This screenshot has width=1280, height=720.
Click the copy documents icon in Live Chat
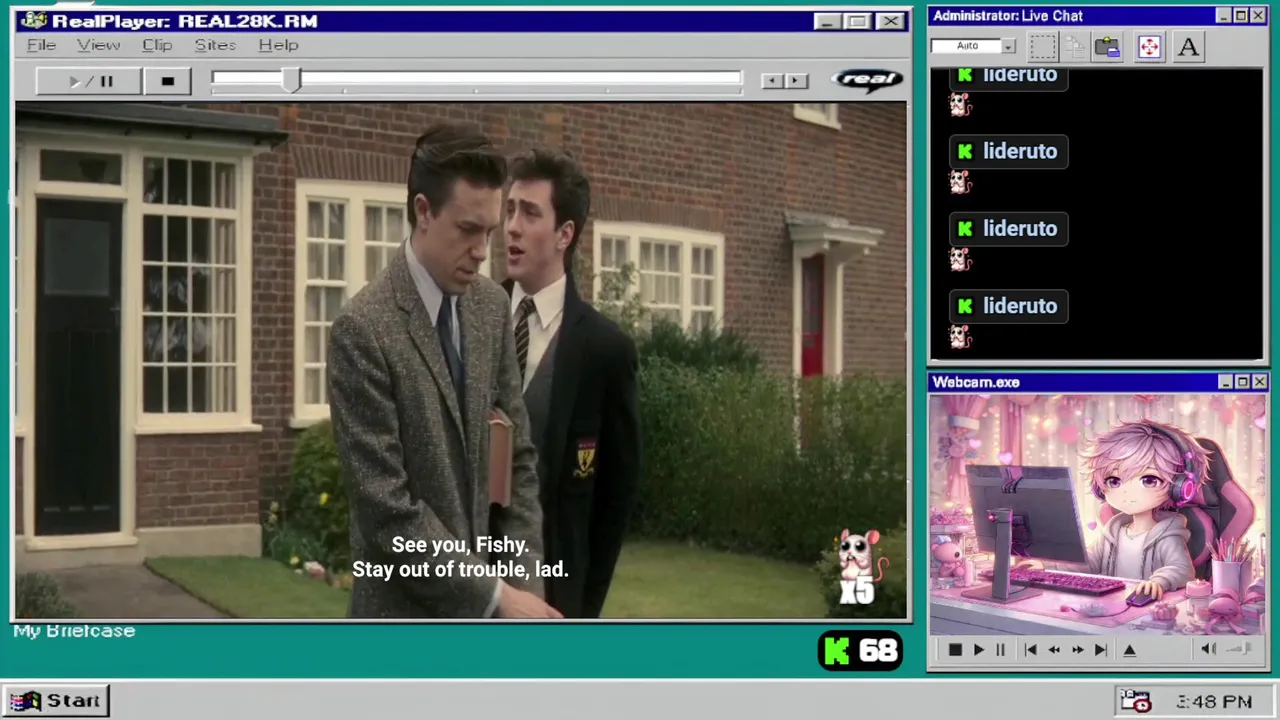pyautogui.click(x=1075, y=46)
